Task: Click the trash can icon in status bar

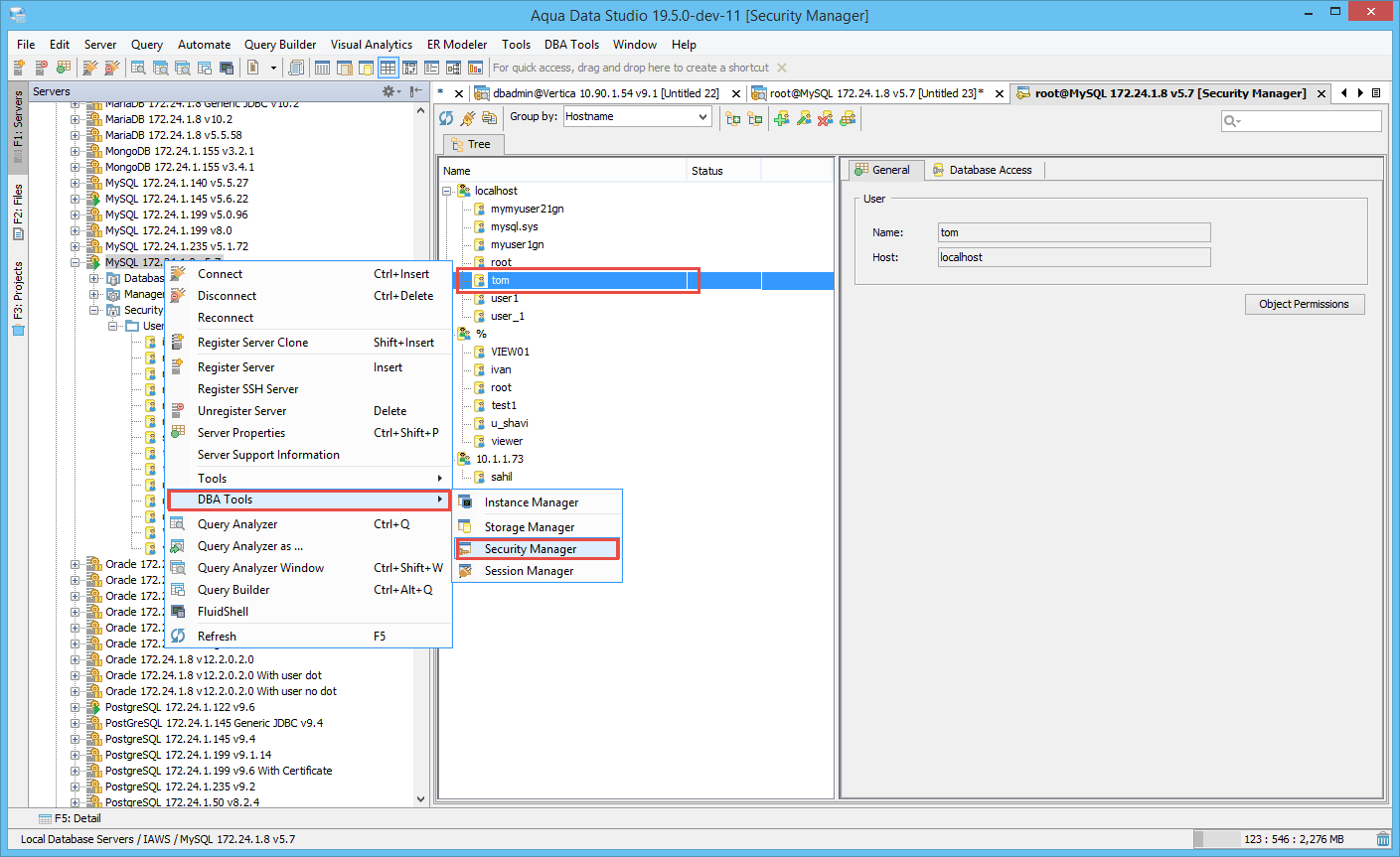Action: (1383, 839)
